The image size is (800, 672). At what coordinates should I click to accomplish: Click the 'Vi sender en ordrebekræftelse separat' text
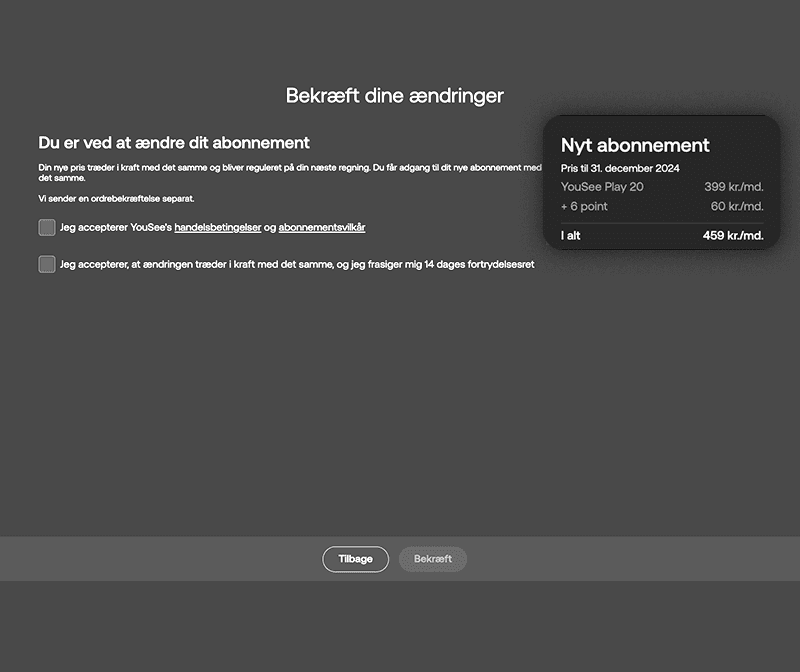tap(116, 199)
